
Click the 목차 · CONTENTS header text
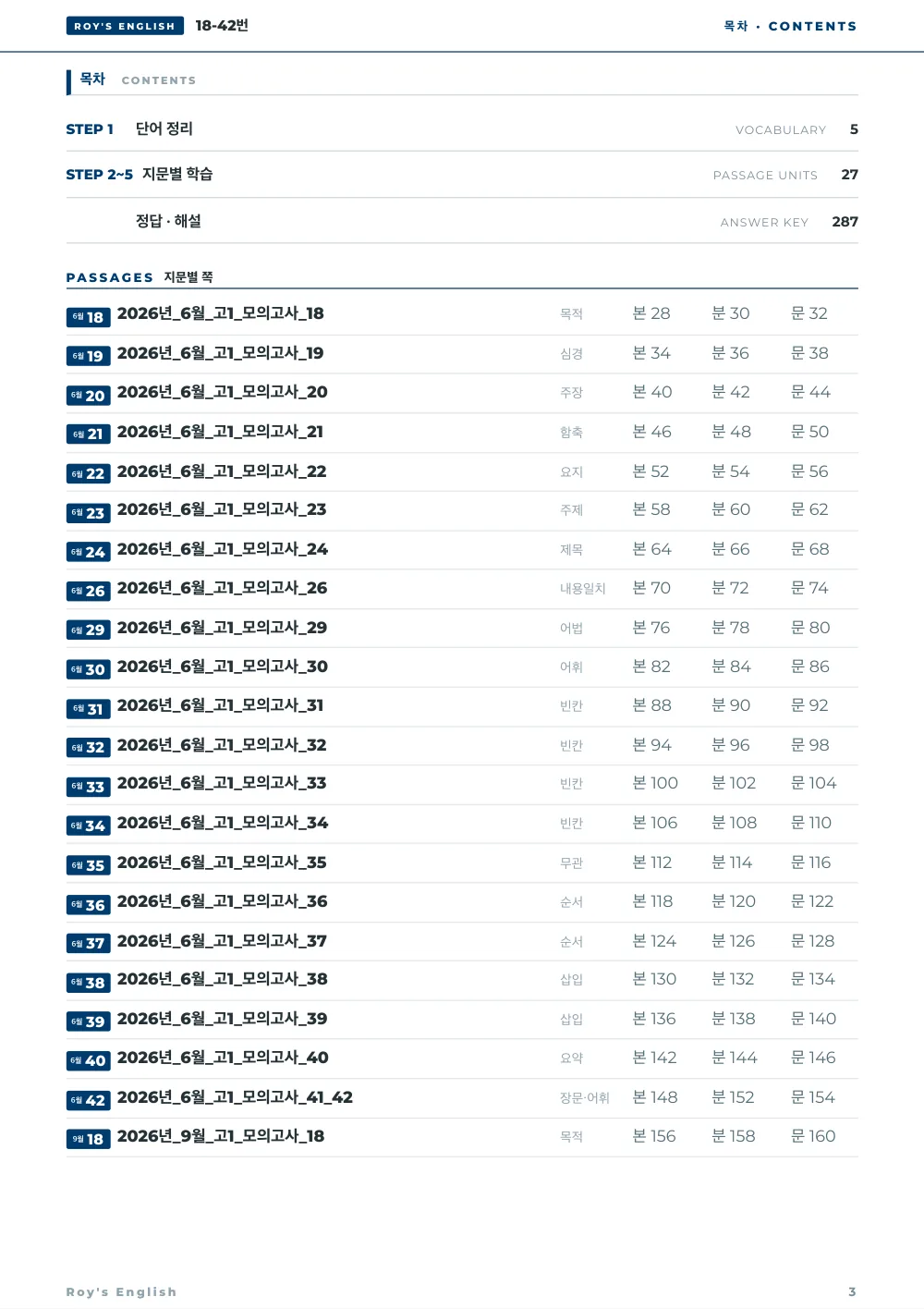tap(790, 26)
